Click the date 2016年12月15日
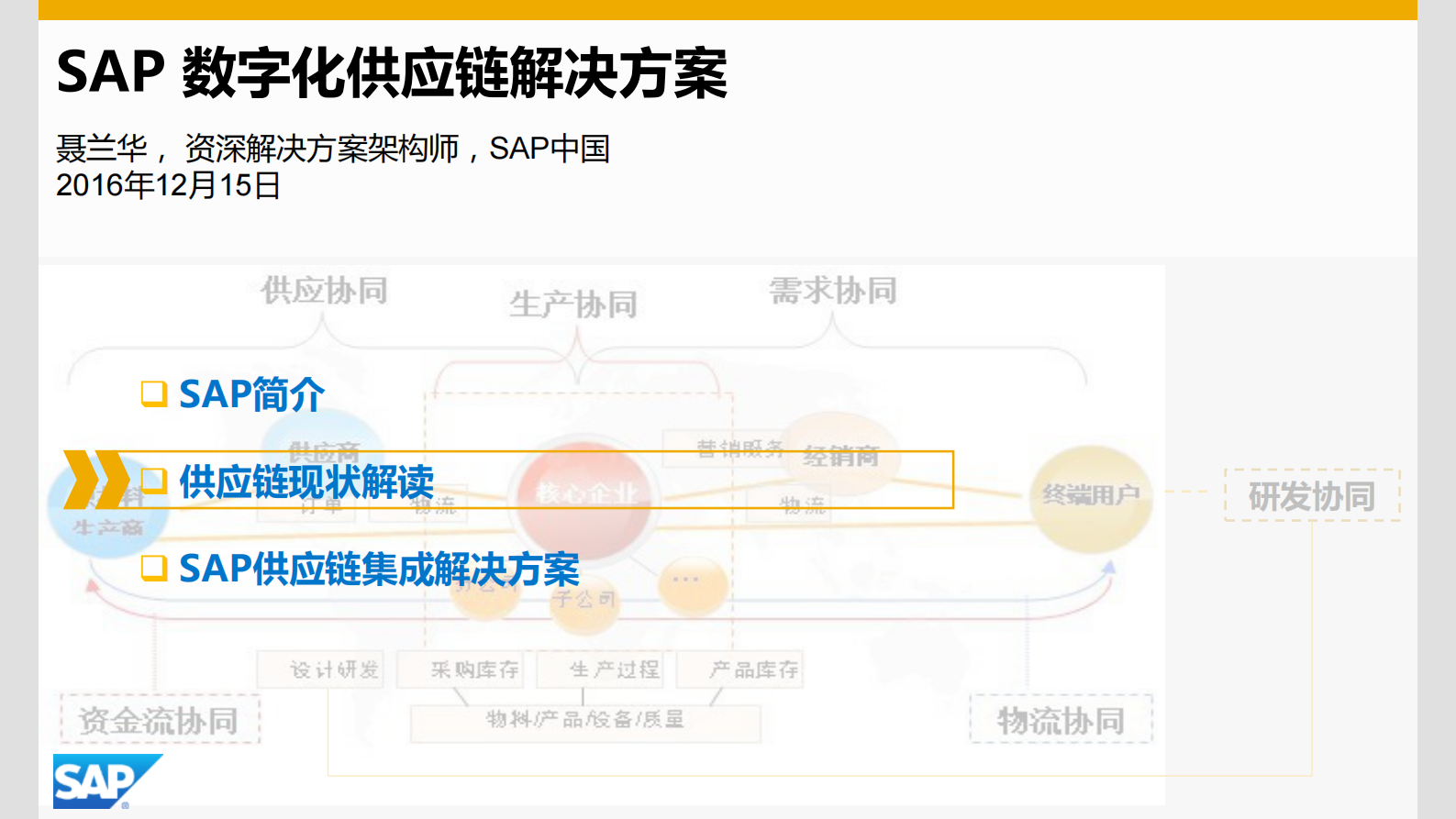This screenshot has height=819, width=1456. point(168,185)
